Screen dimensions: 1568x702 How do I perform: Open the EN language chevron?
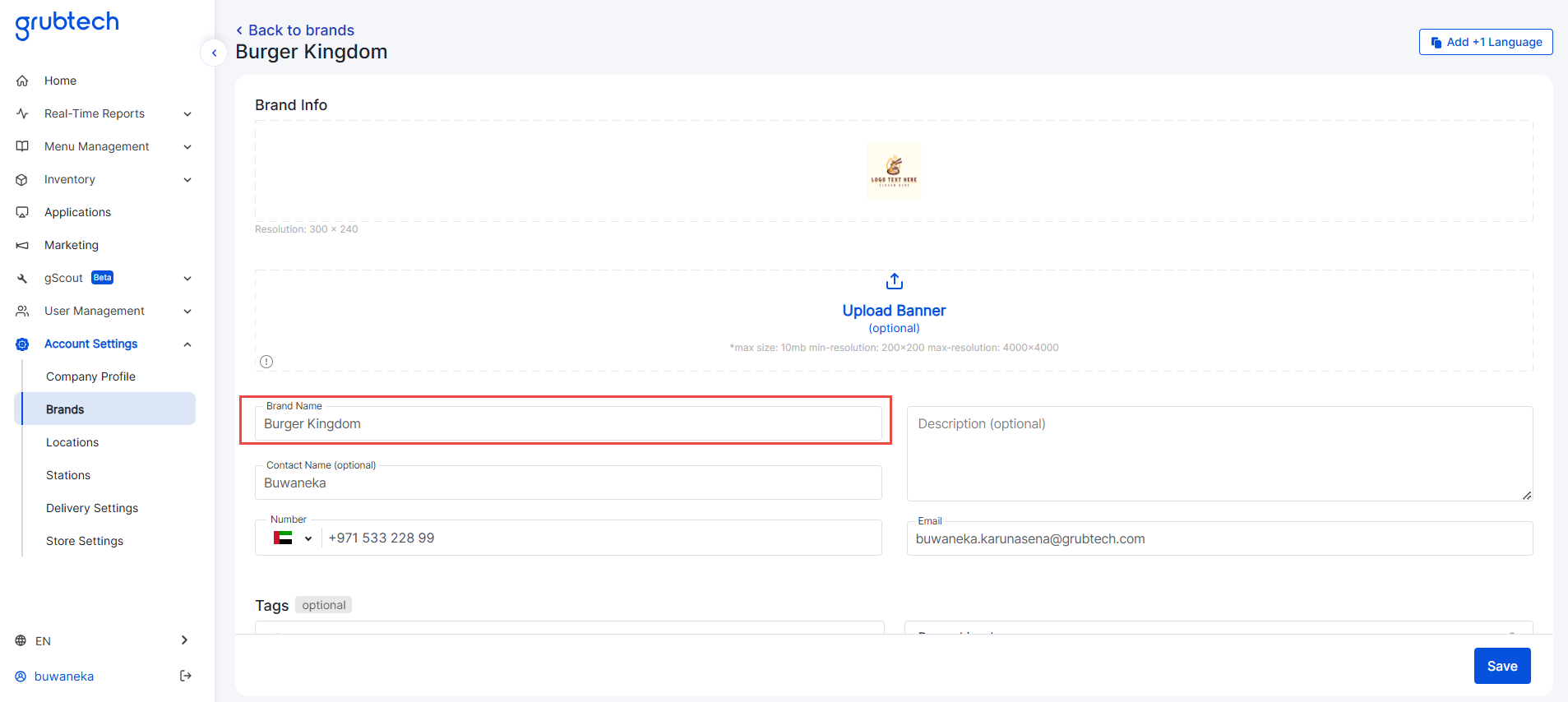pos(184,640)
